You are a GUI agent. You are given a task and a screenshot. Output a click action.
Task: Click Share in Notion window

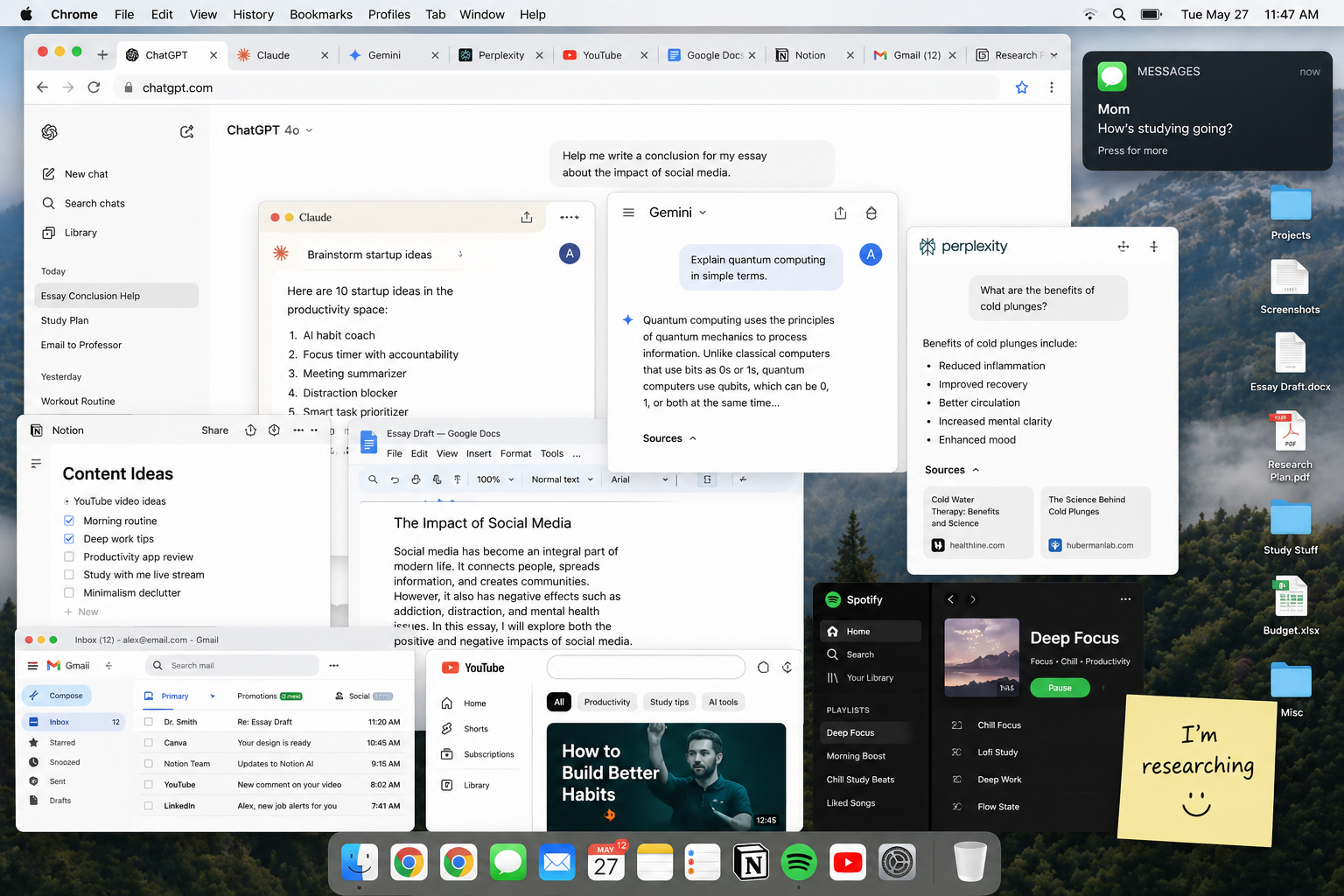tap(214, 430)
